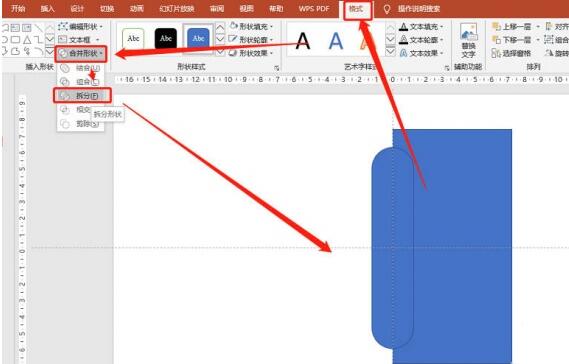569x364 pixels.
Task: Select Fragment (拆分) in merge menu
Action: (82, 96)
